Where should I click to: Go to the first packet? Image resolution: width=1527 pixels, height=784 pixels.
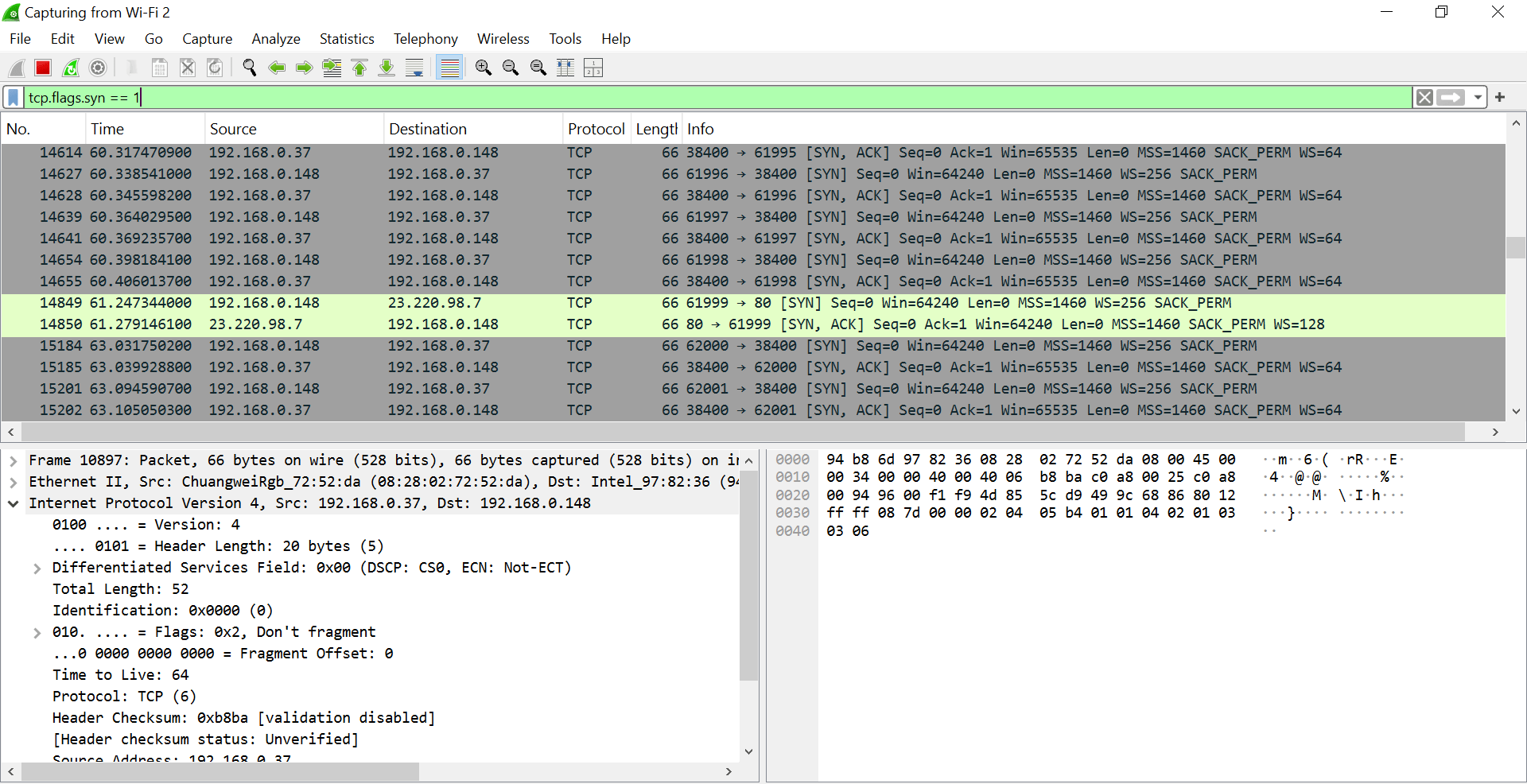359,68
